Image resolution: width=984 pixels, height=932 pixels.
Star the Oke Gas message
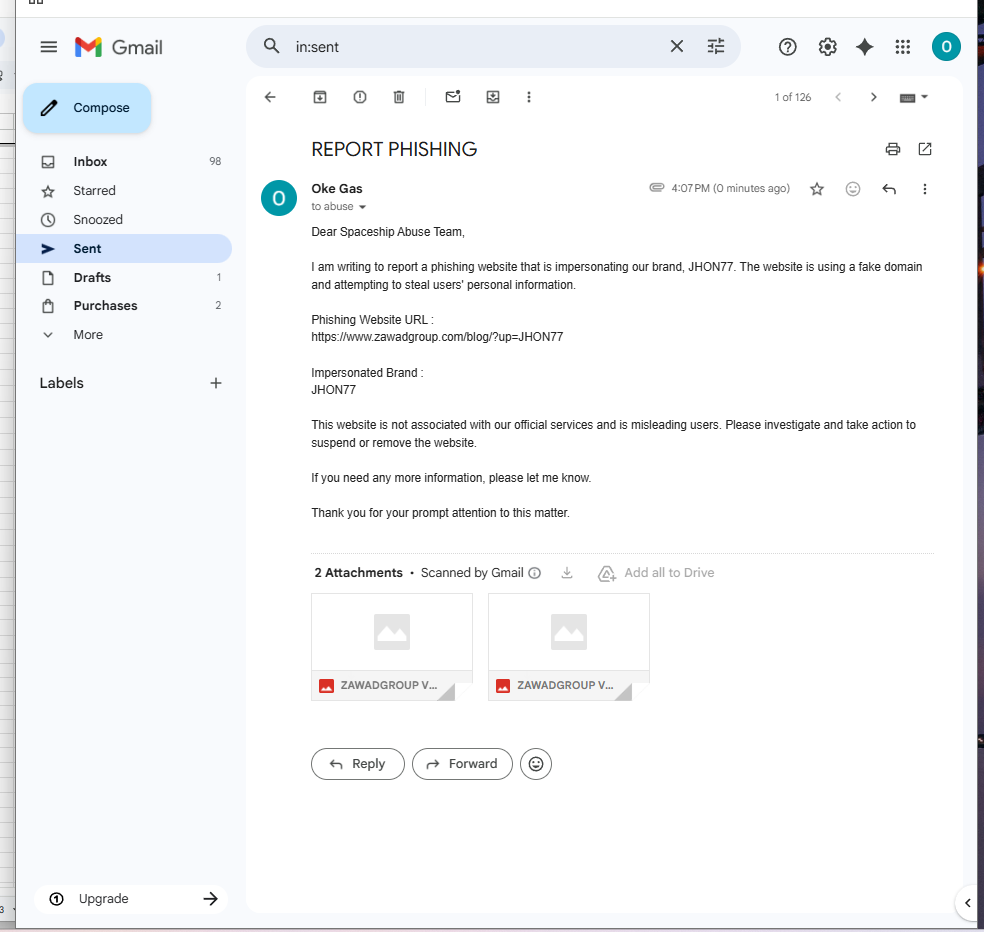pos(816,189)
